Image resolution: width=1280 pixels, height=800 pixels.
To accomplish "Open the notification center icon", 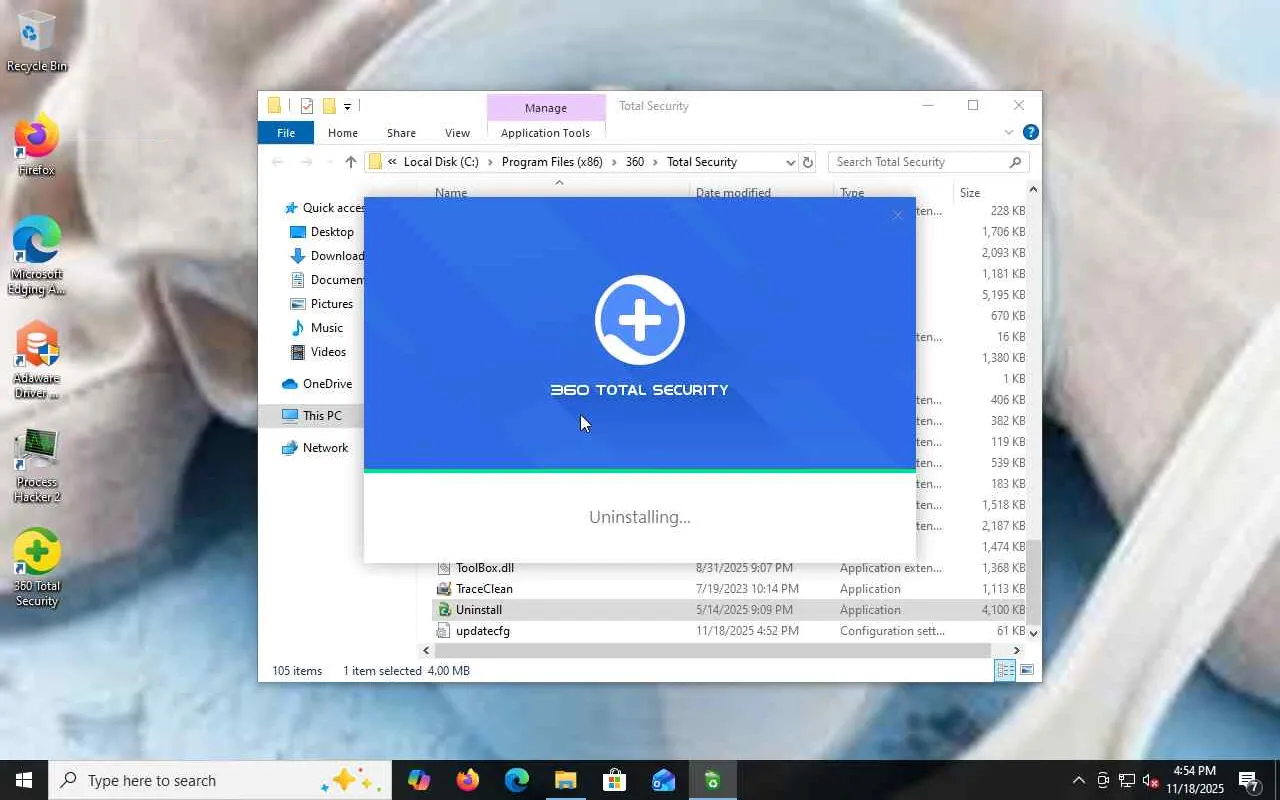I will tap(1249, 780).
